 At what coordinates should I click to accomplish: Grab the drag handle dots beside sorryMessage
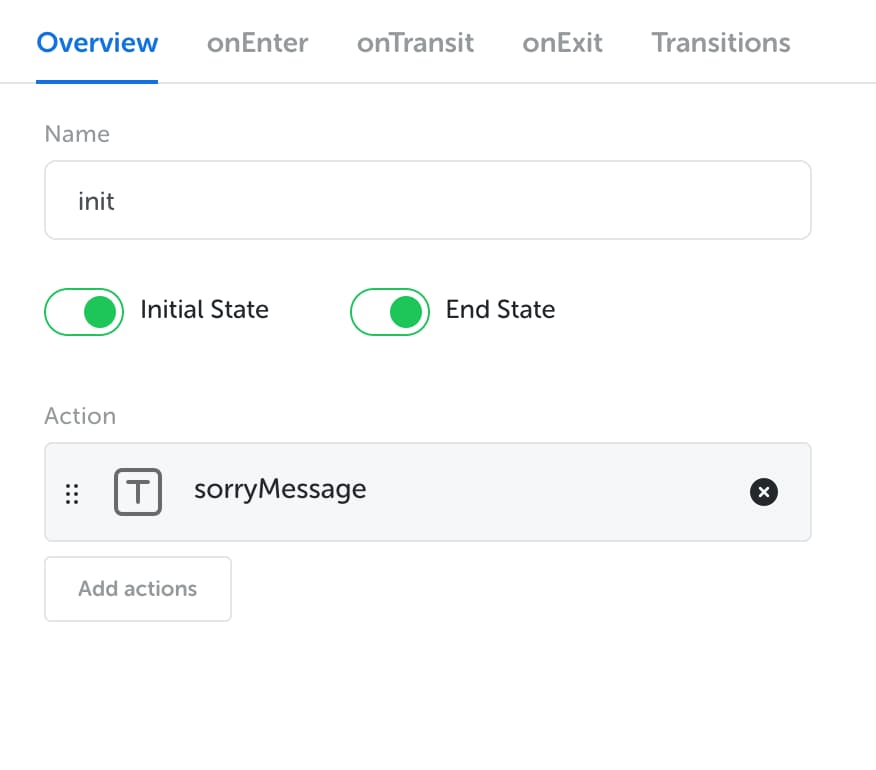(x=72, y=493)
